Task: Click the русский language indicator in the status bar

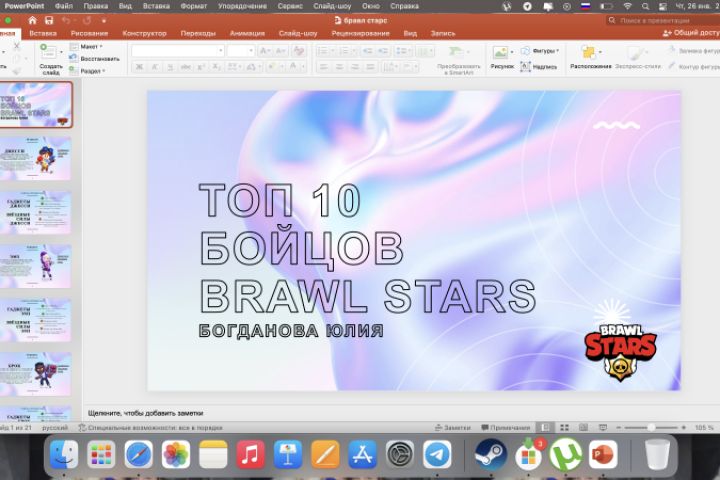Action: coord(55,428)
